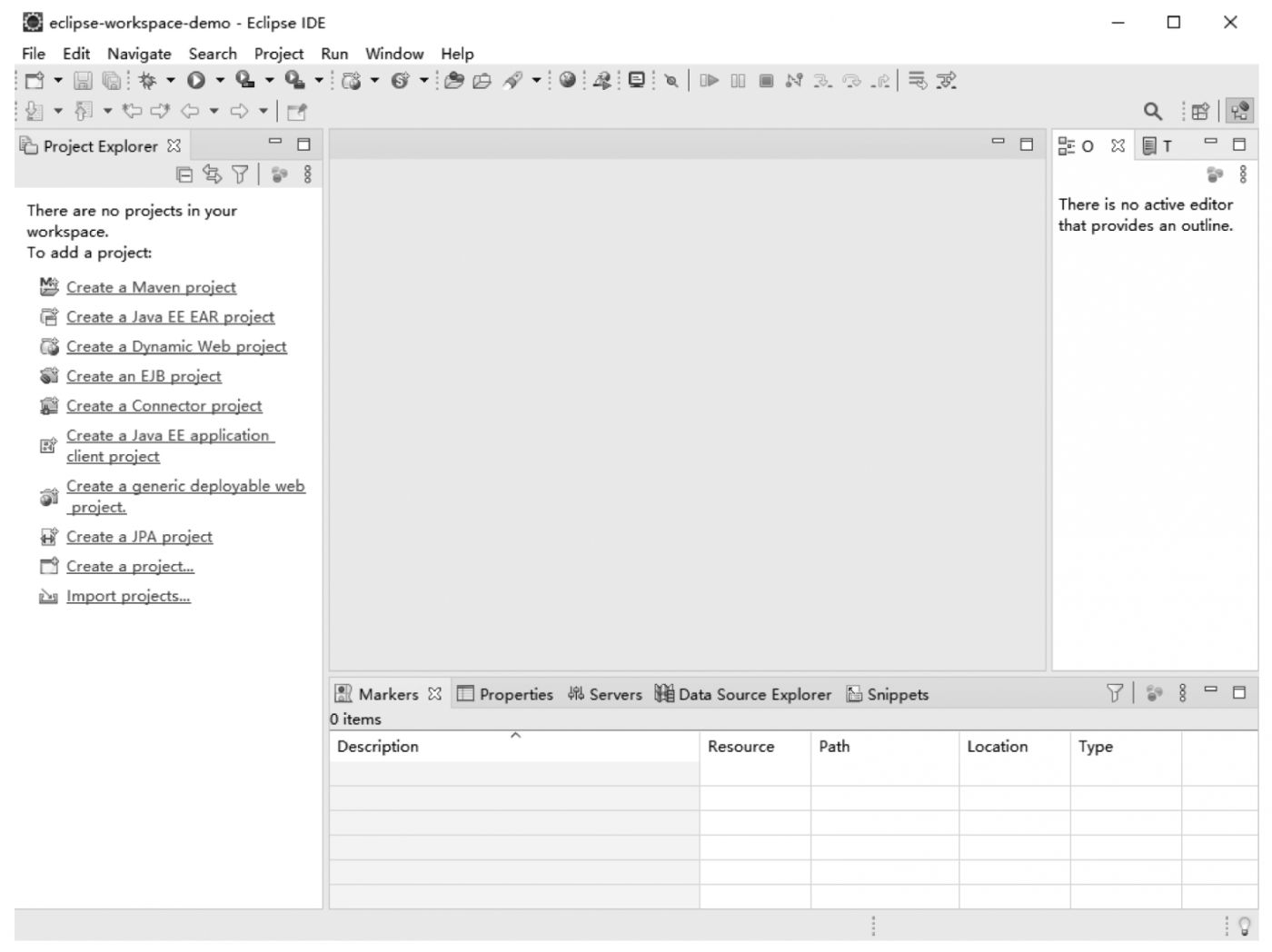Viewport: 1272px width, 952px height.
Task: Expand the Debug configurations dropdown arrow
Action: click(170, 80)
